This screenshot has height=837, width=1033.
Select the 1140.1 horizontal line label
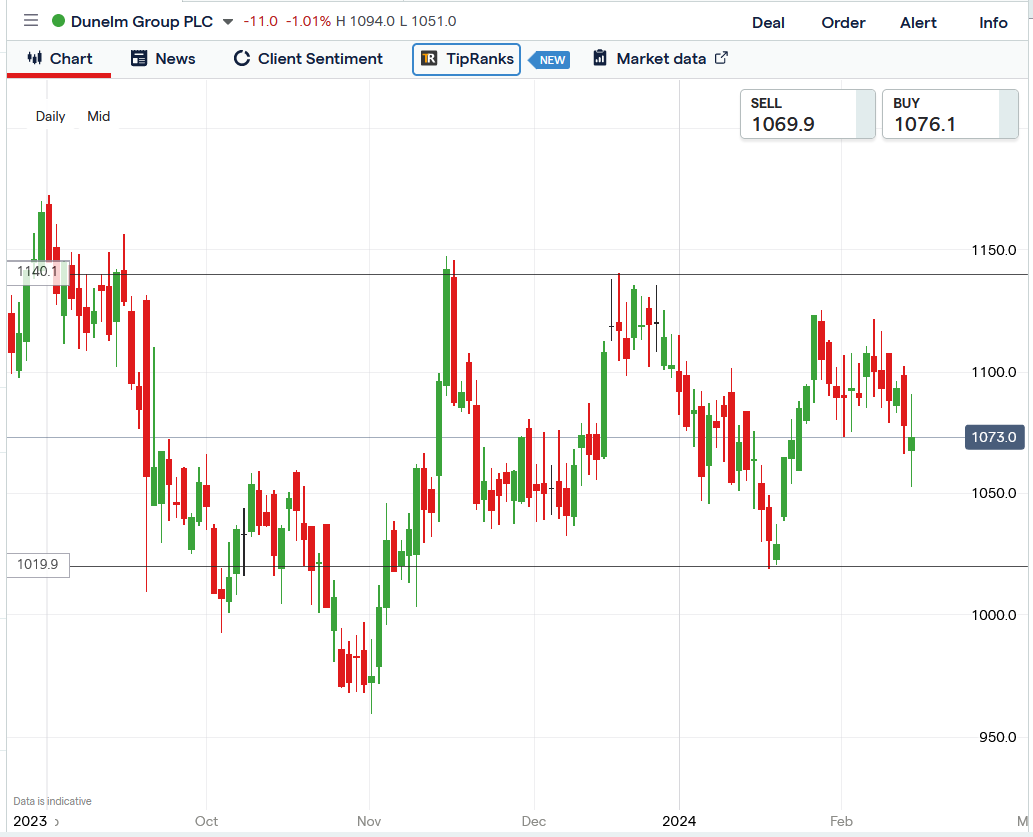click(38, 272)
